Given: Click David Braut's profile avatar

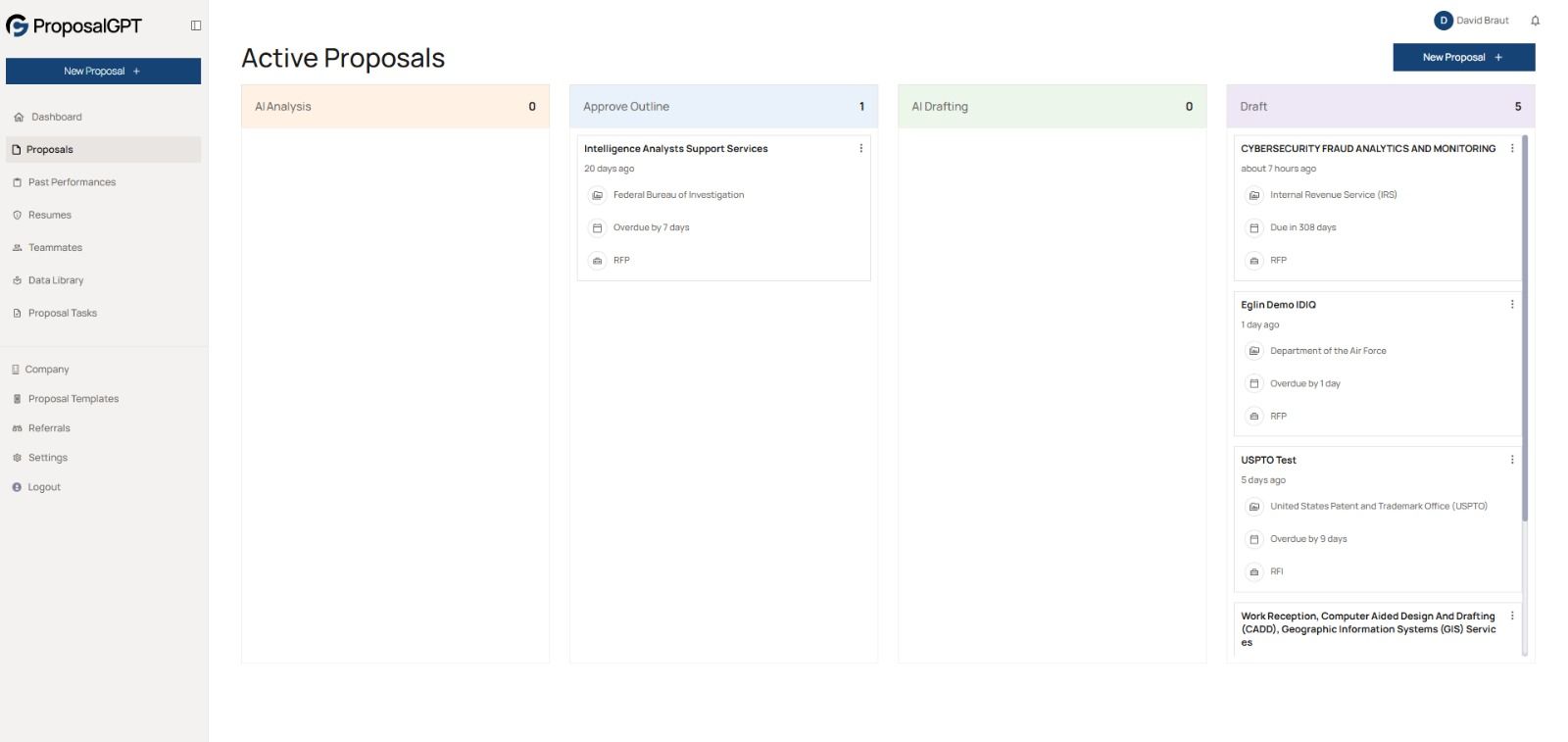Looking at the screenshot, I should [1443, 21].
